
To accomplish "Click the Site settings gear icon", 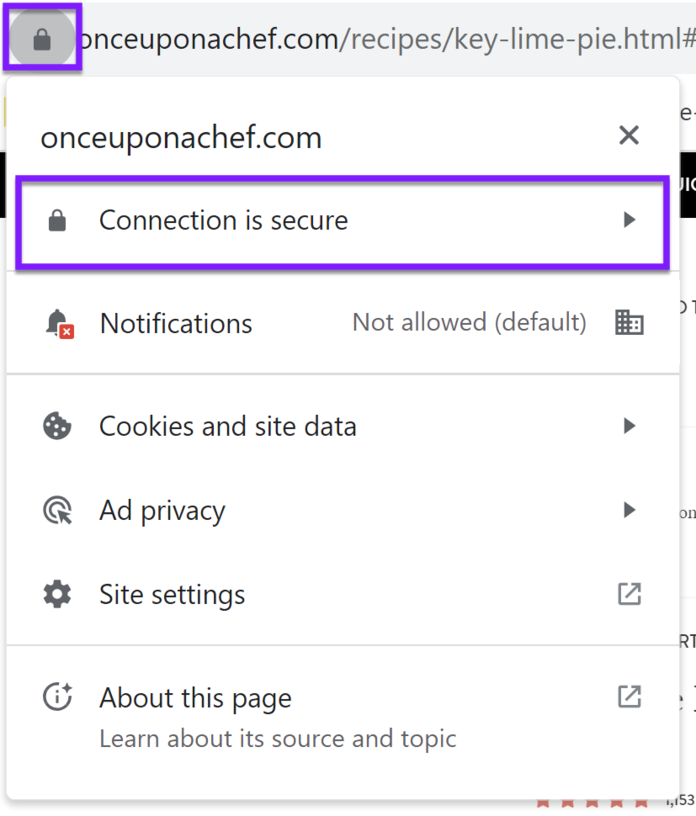I will 57,594.
